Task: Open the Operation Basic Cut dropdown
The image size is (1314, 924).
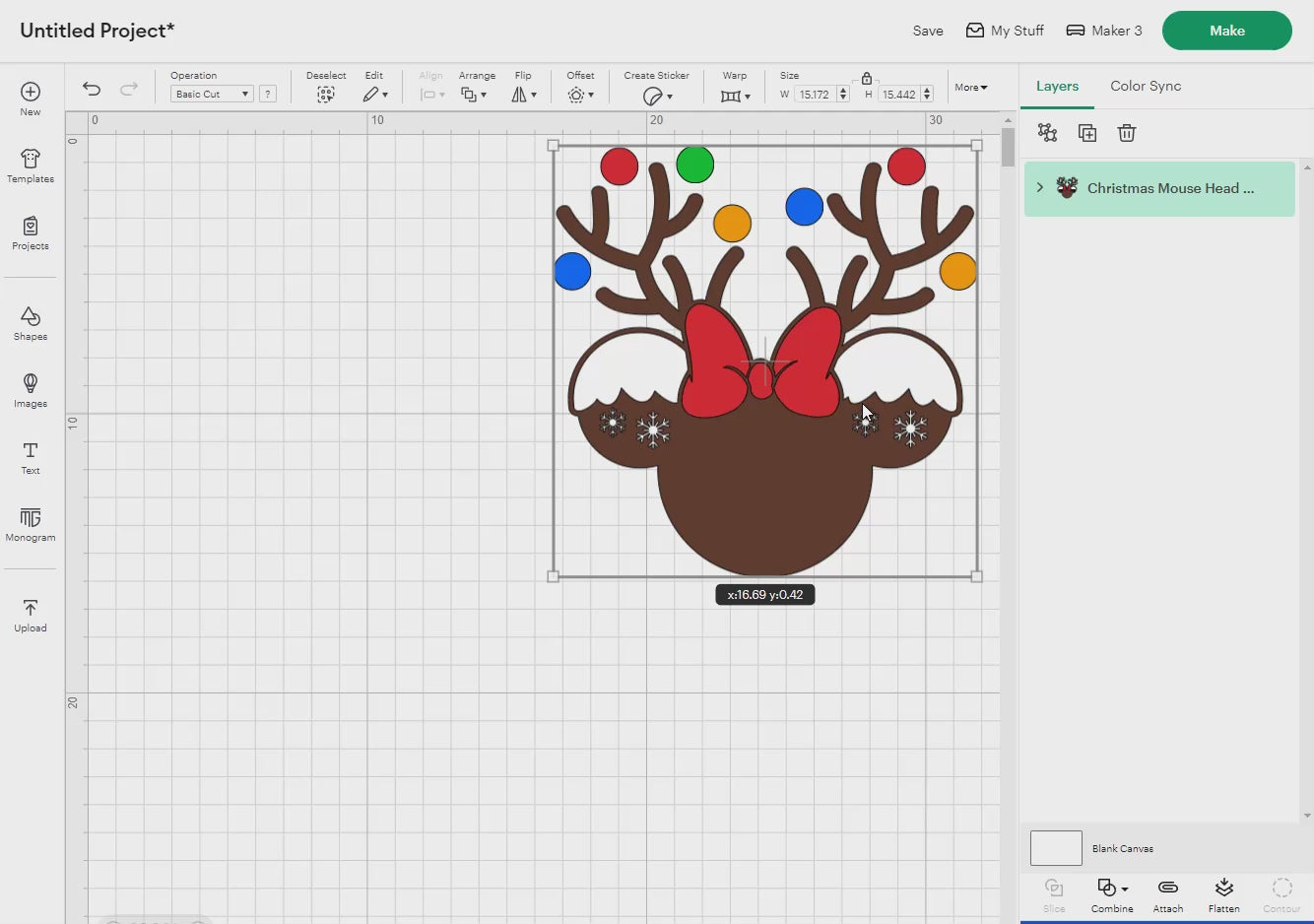Action: (212, 94)
